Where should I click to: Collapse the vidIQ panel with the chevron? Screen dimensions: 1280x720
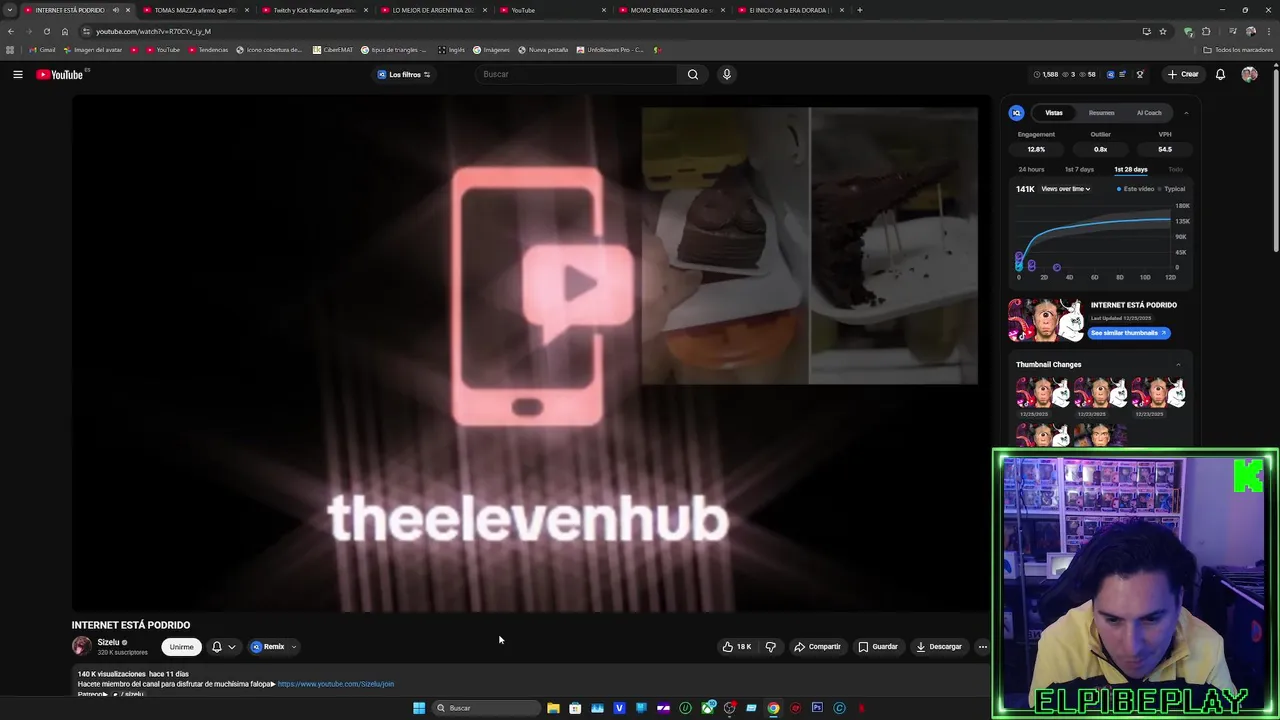(x=1186, y=113)
